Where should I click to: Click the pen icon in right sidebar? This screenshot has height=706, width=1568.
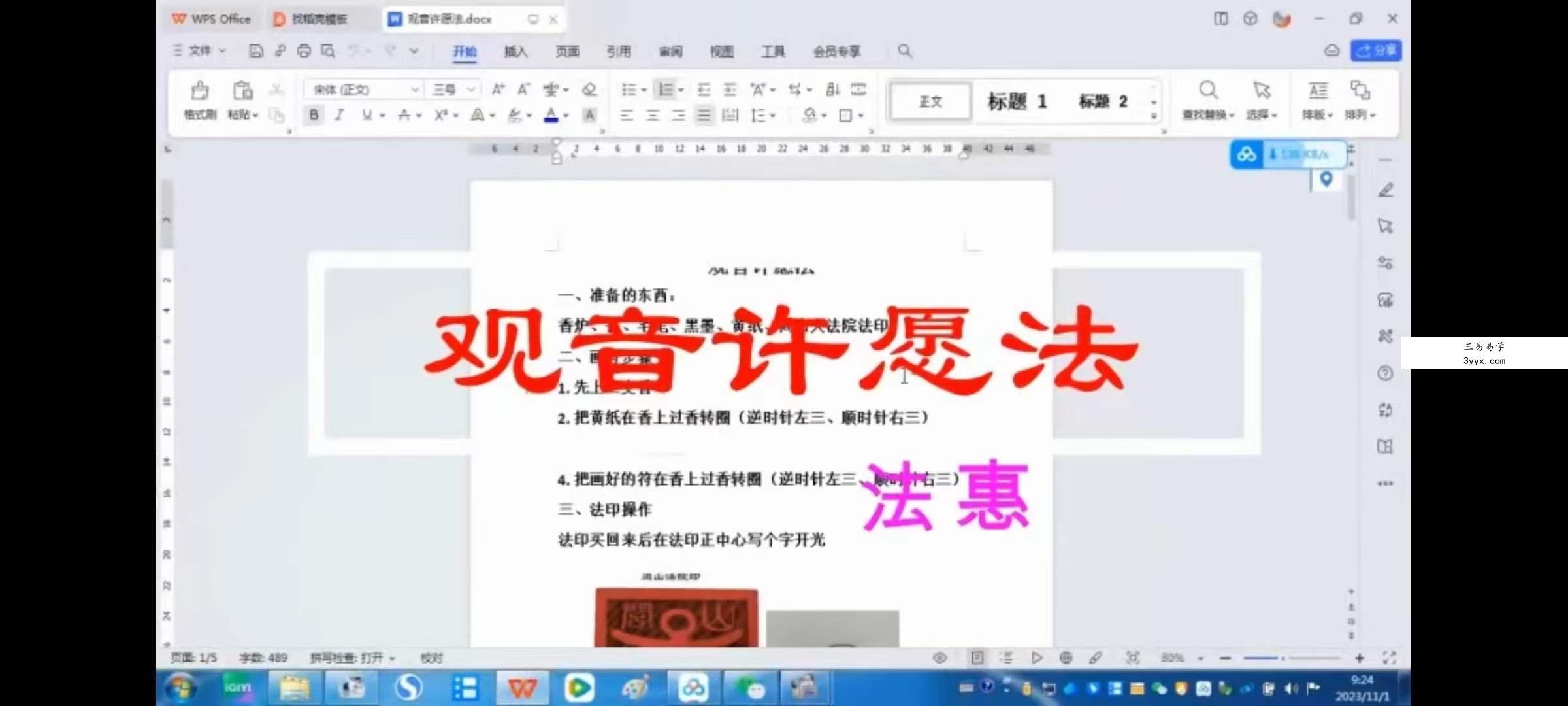point(1386,190)
